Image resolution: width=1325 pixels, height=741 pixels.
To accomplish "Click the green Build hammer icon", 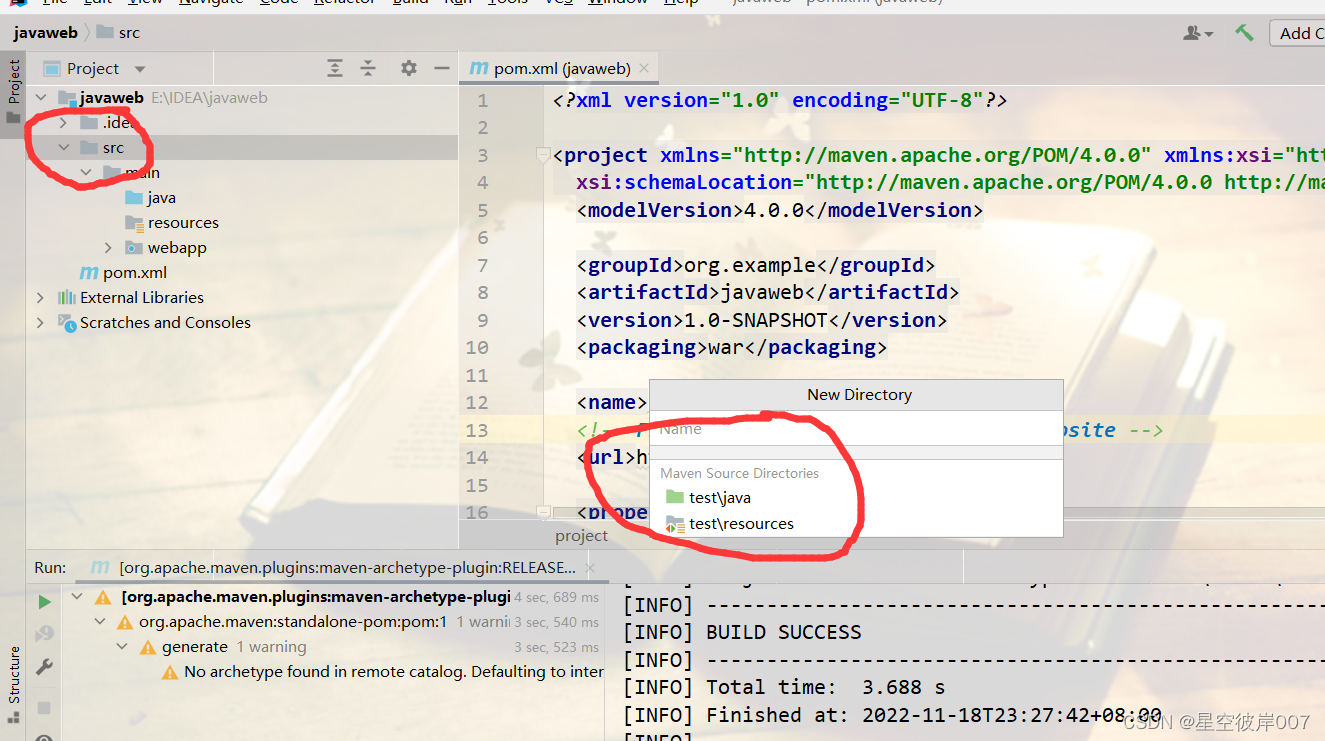I will 1244,33.
